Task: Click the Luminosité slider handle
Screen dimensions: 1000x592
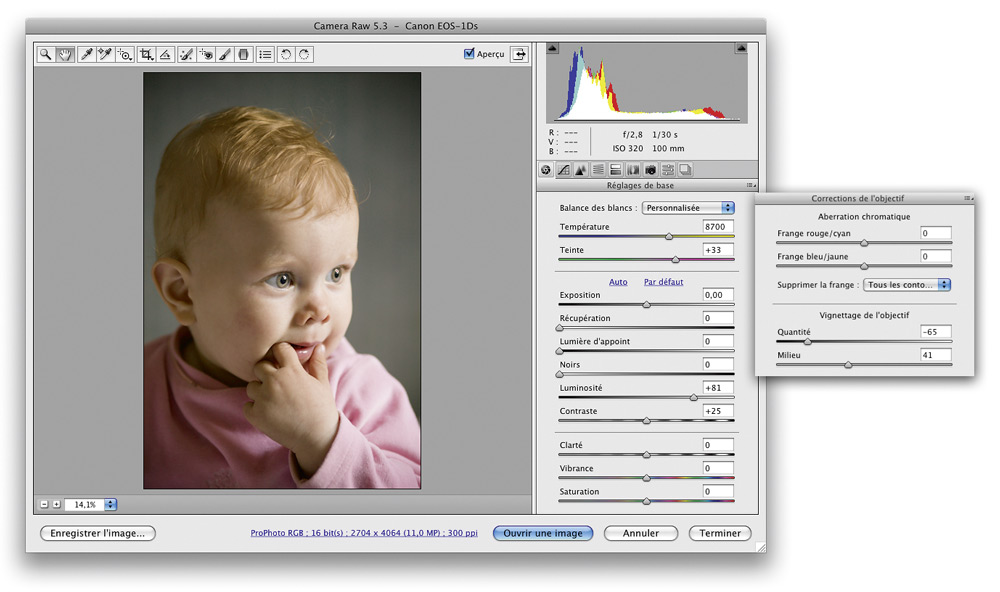Action: point(694,397)
